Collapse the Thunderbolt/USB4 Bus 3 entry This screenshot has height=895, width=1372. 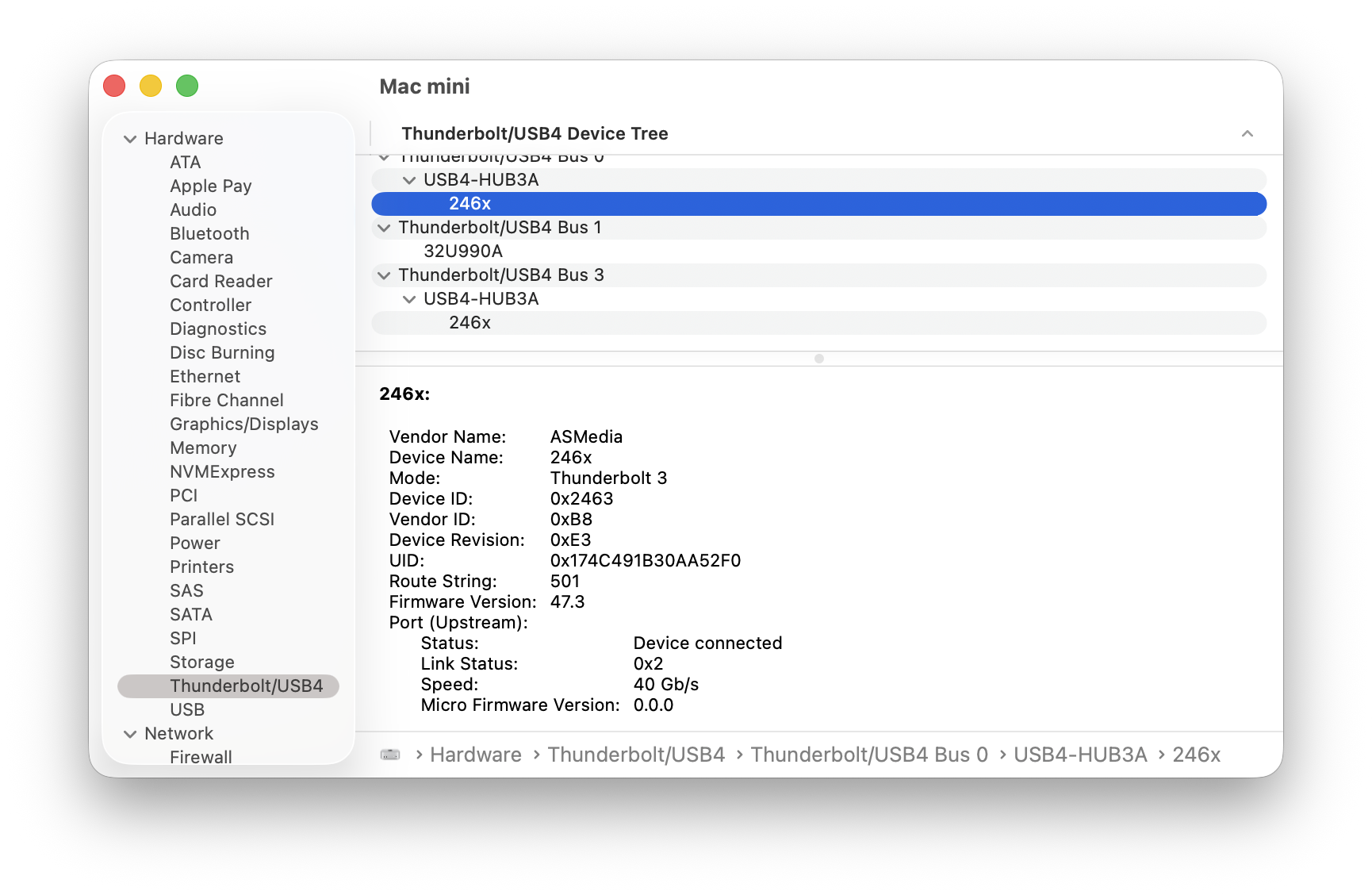click(384, 275)
